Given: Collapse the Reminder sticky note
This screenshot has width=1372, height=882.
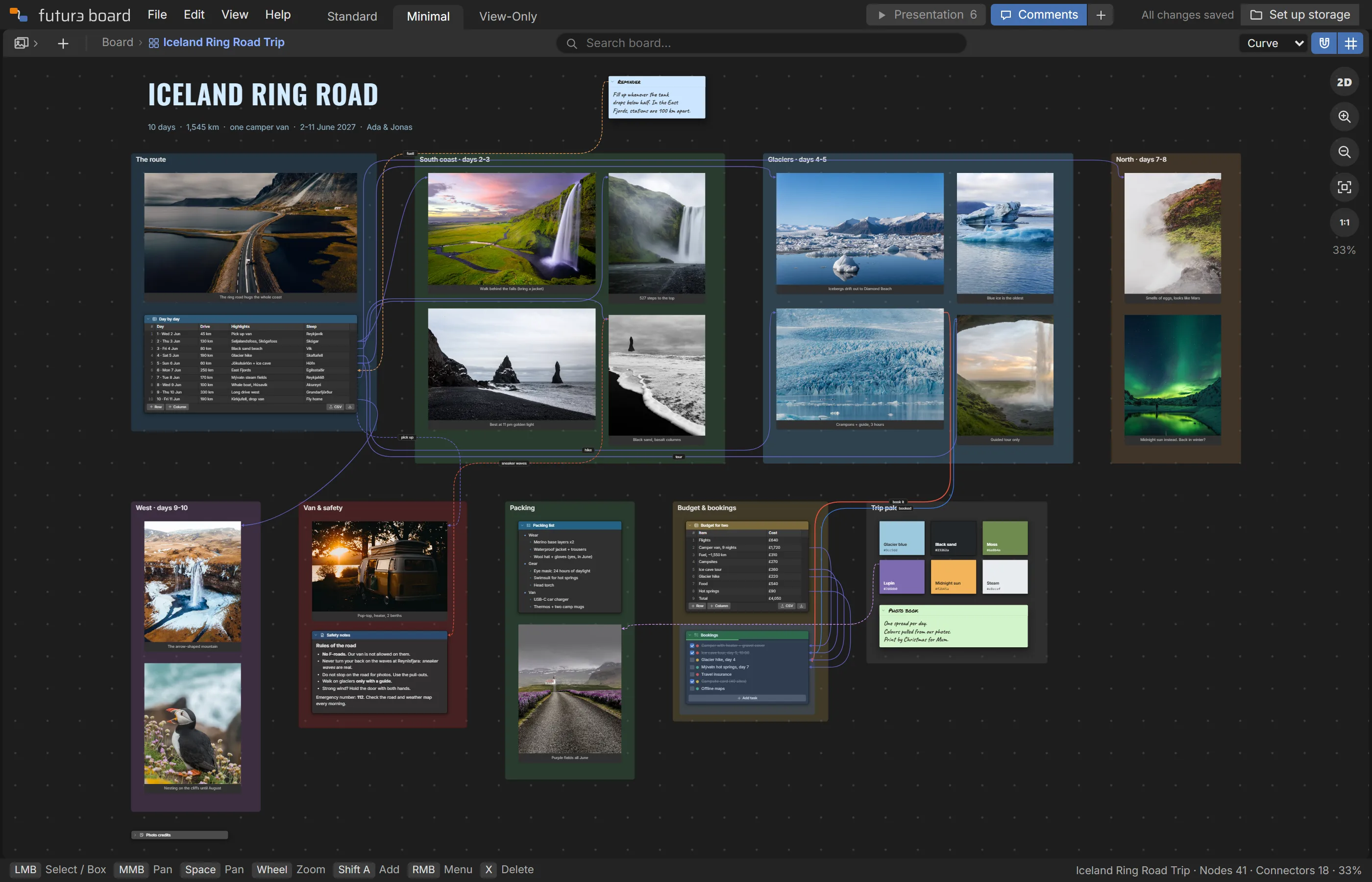Looking at the screenshot, I should [x=612, y=82].
